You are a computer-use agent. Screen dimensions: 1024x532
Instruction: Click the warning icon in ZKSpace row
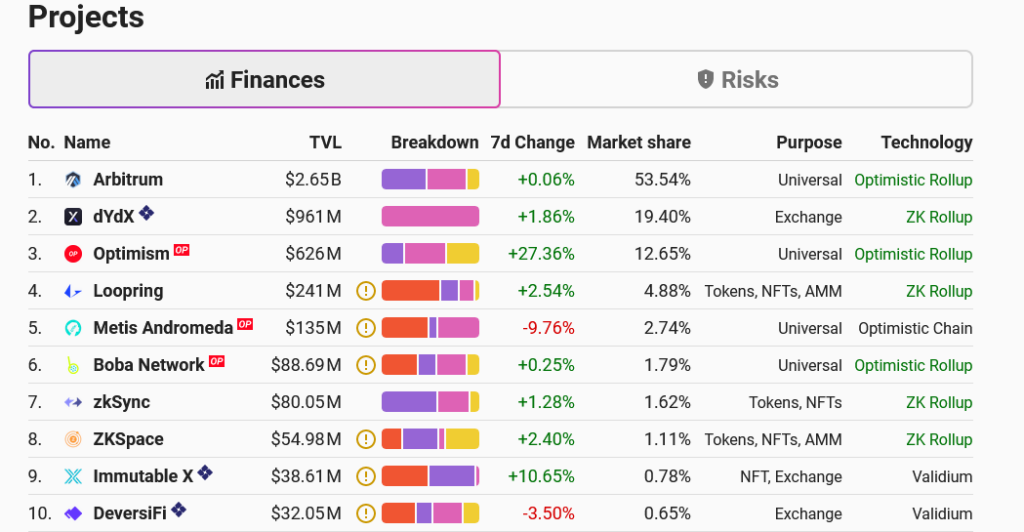click(x=366, y=439)
